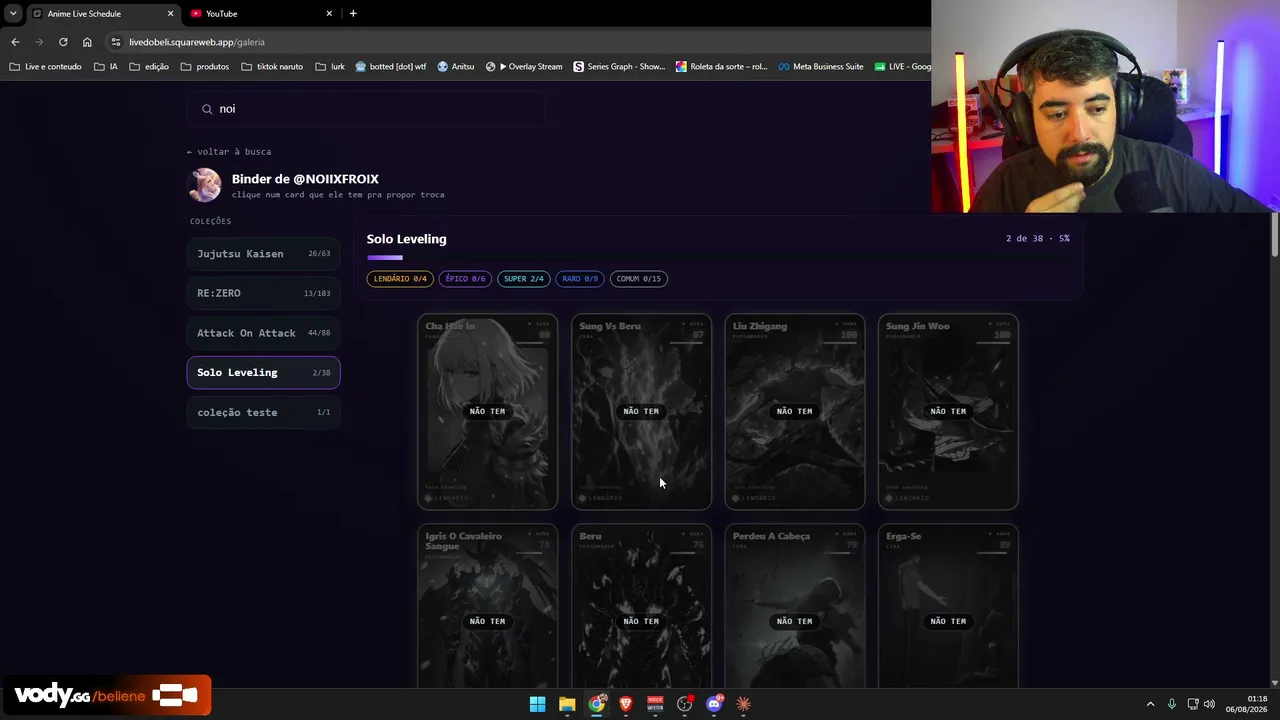Select the coleção teste collection
The width and height of the screenshot is (1280, 720).
coord(263,412)
